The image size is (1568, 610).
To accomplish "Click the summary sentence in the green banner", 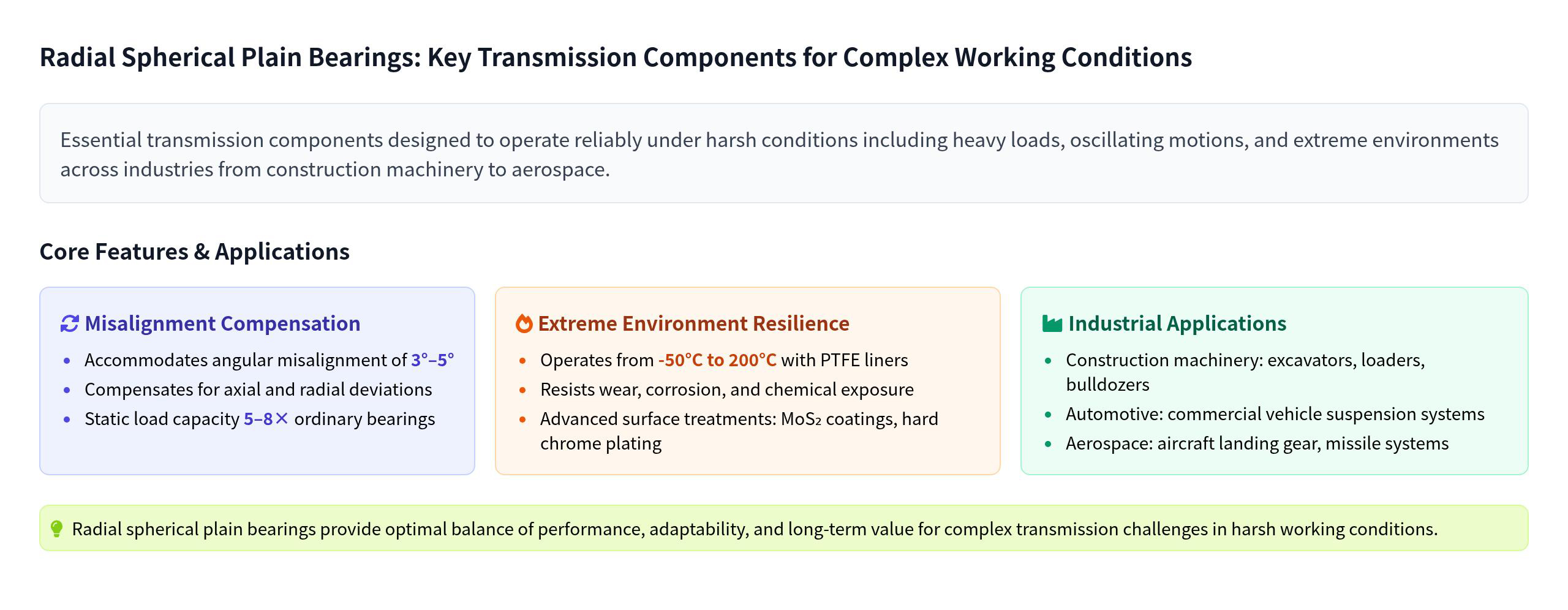I will pyautogui.click(x=755, y=529).
